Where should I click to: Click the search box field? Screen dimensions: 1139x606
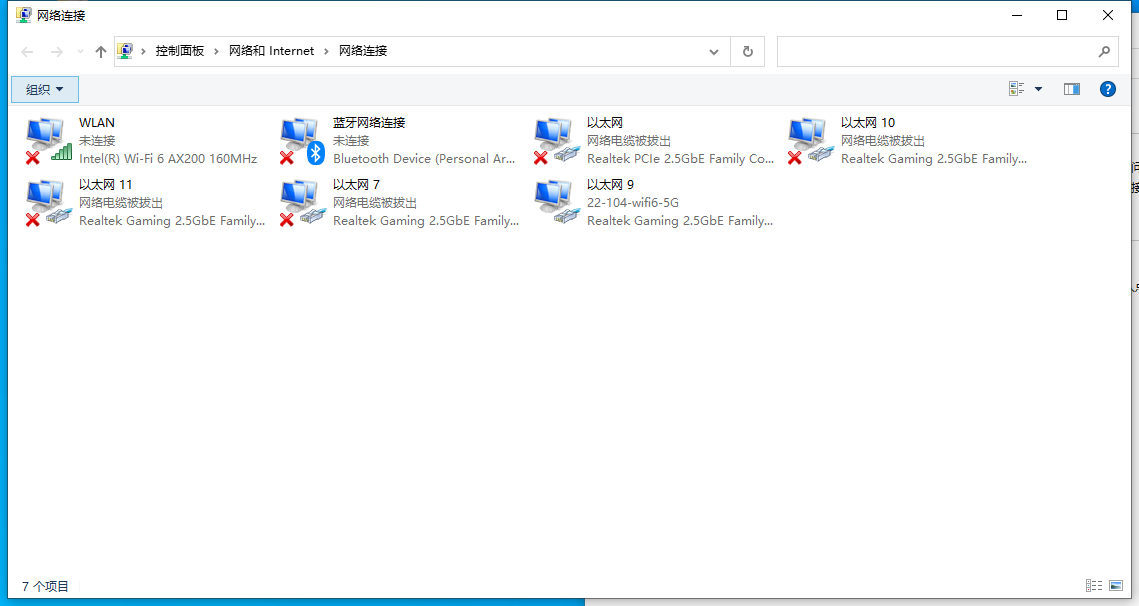(x=935, y=52)
